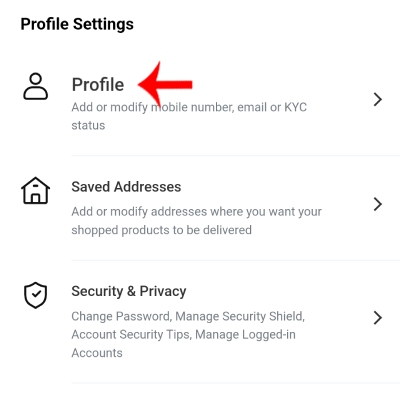400x393 pixels.
Task: Click the 'Add or modify addresses' description line
Action: click(x=197, y=212)
